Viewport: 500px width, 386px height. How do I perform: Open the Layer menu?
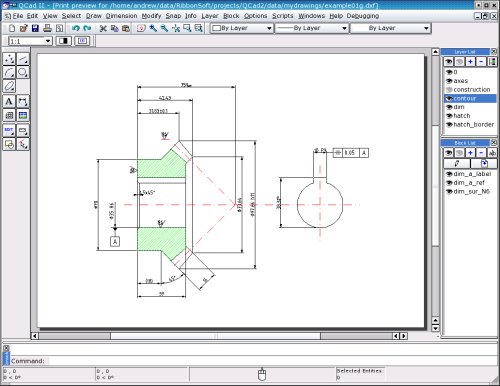[x=210, y=16]
